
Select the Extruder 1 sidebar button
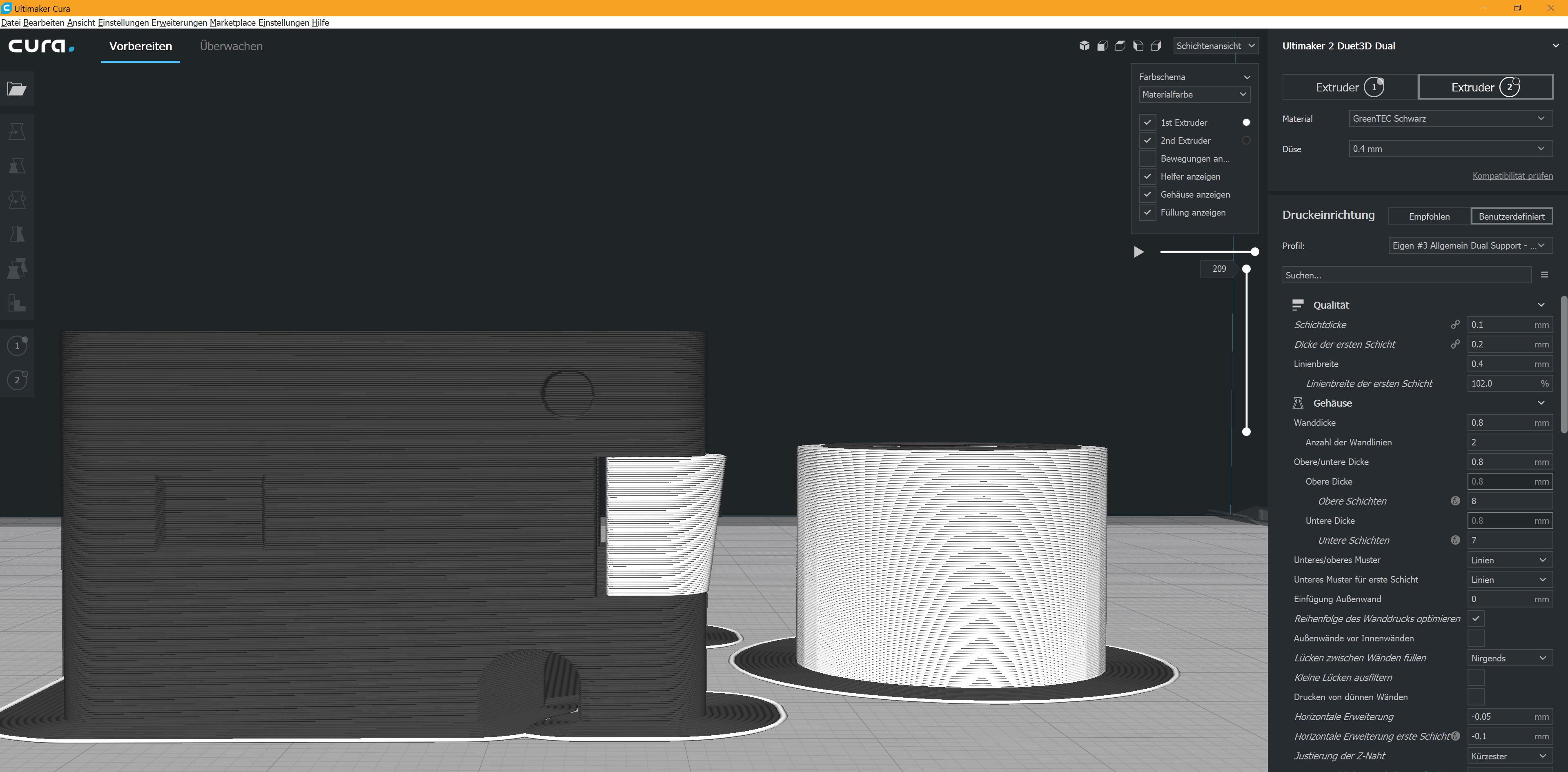point(17,345)
